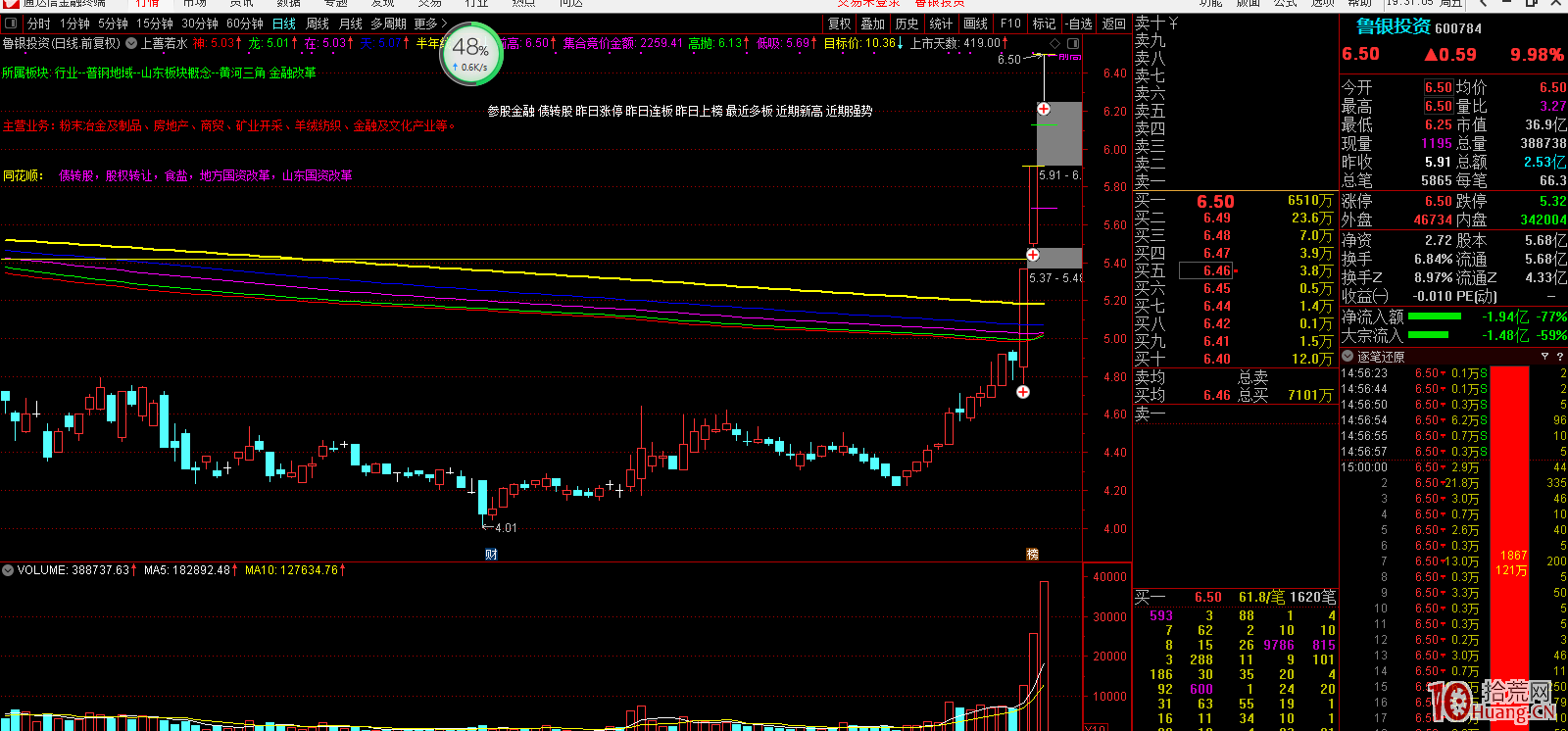Click the 目标价: 10.36 value
This screenshot has width=1568, height=731.
pos(862,43)
